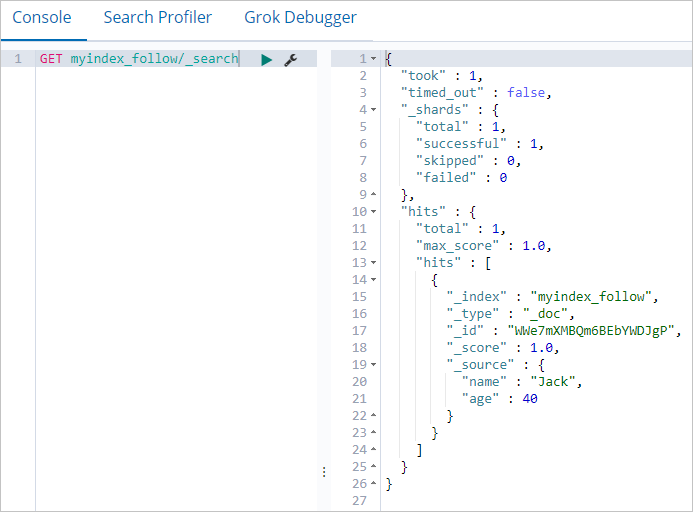Fold the closing brace at line 22
693x512 pixels.
point(373,415)
